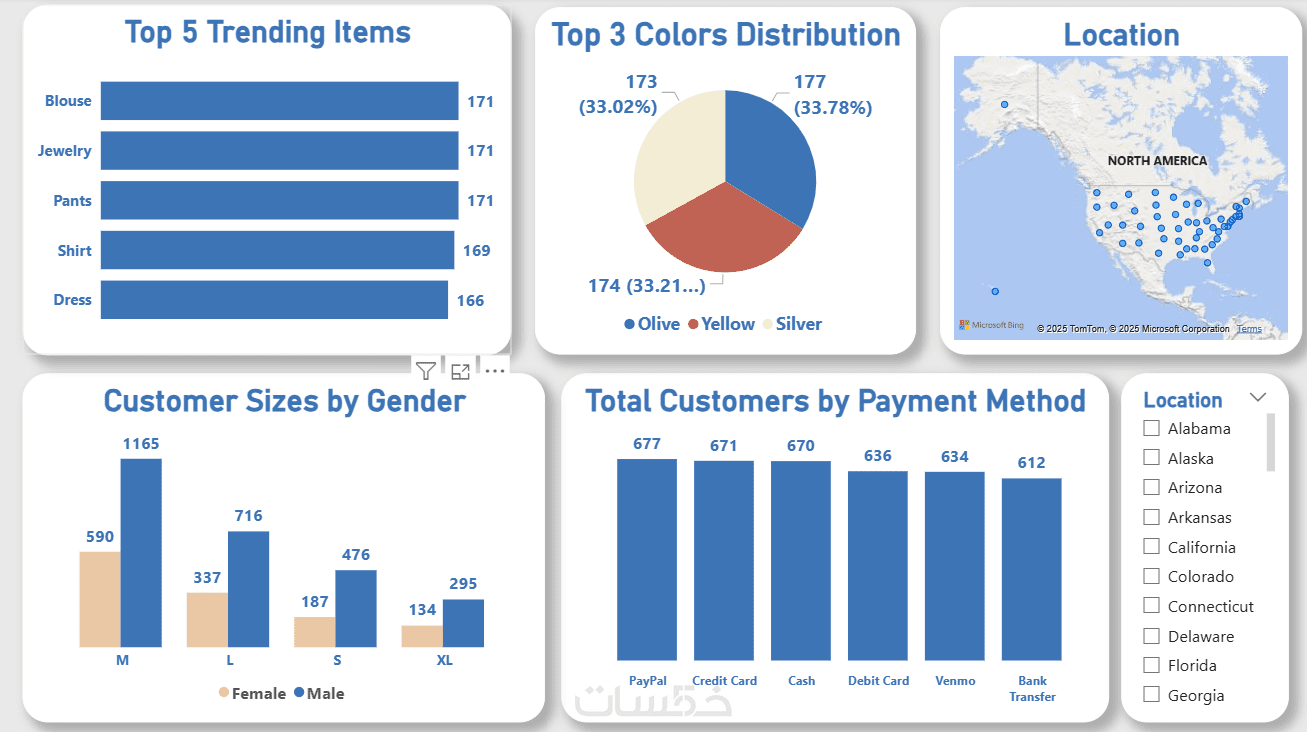Check the Alabama location checkbox
1307x732 pixels.
(1151, 428)
